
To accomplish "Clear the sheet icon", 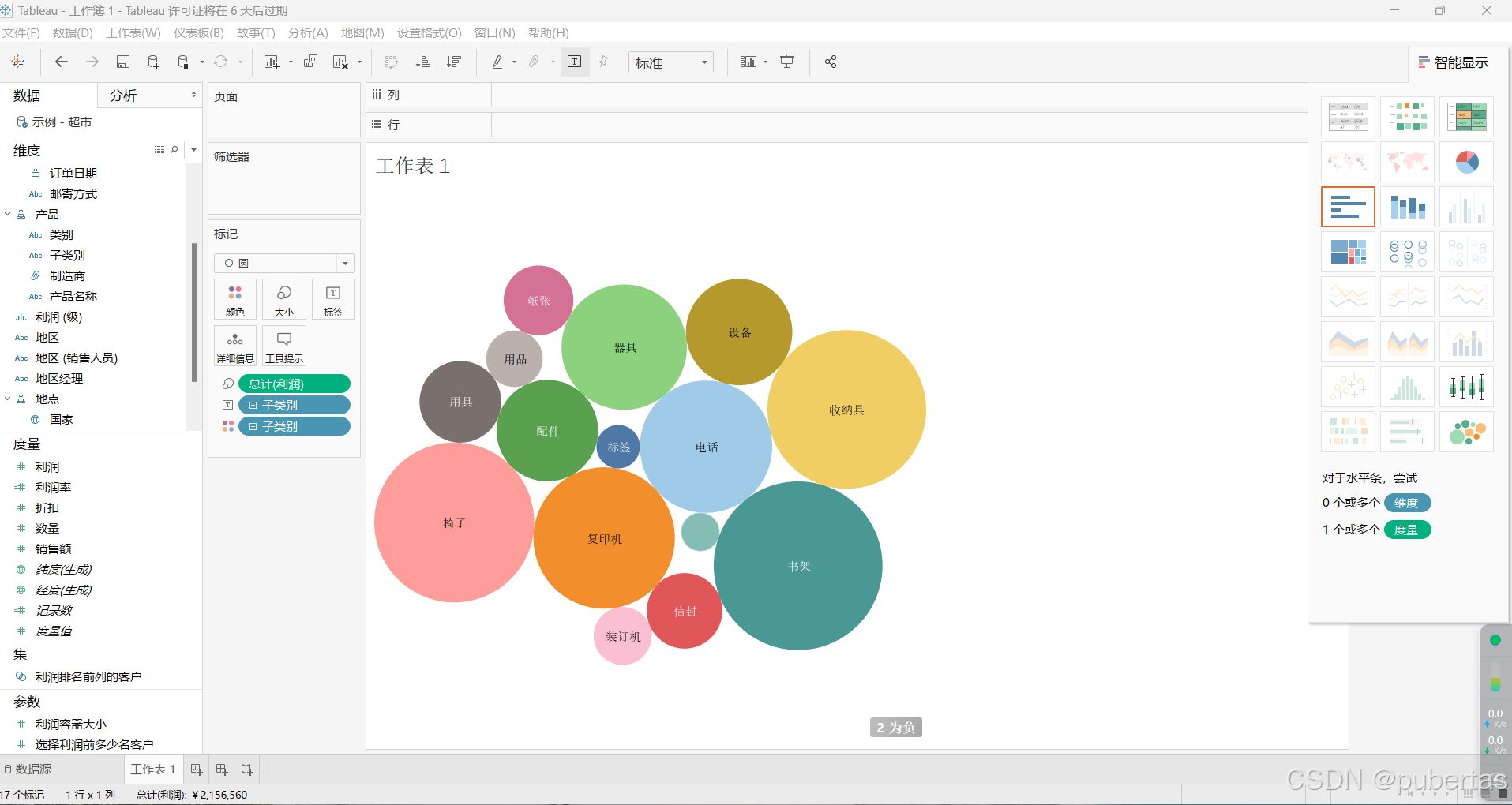I will (x=340, y=62).
